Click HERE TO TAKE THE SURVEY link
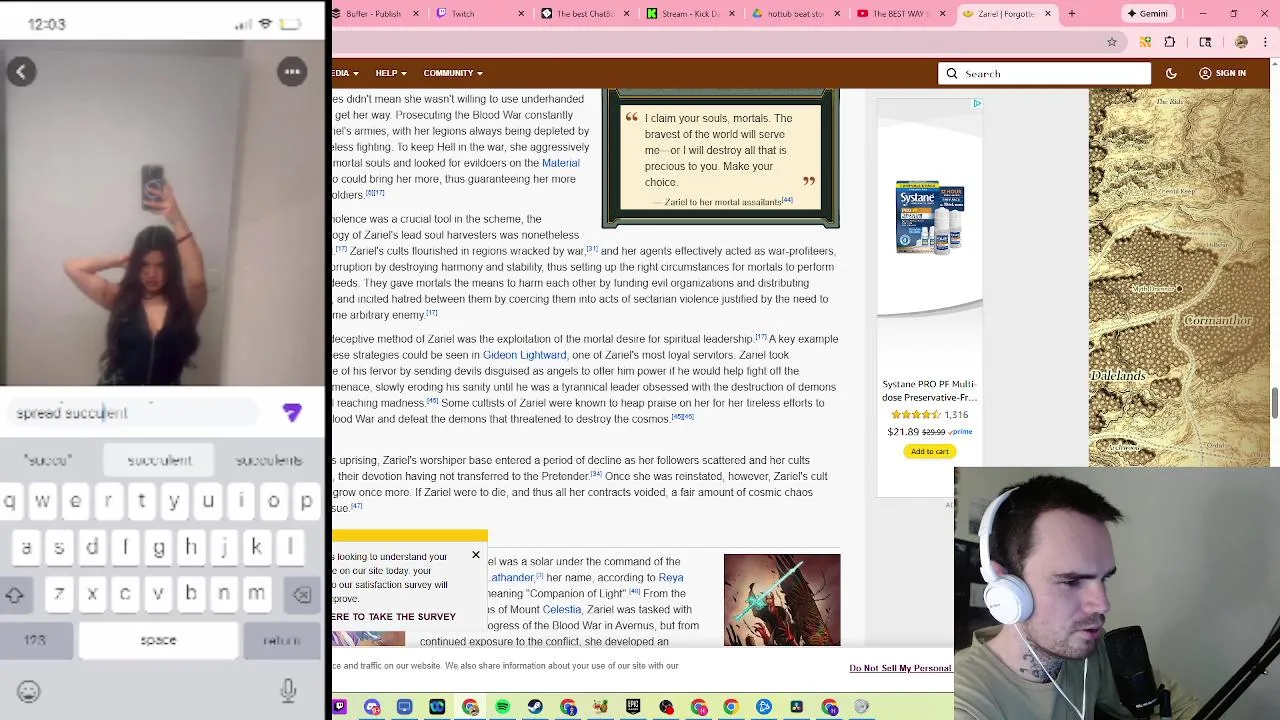Screen dimensions: 1280x720 pos(394,617)
